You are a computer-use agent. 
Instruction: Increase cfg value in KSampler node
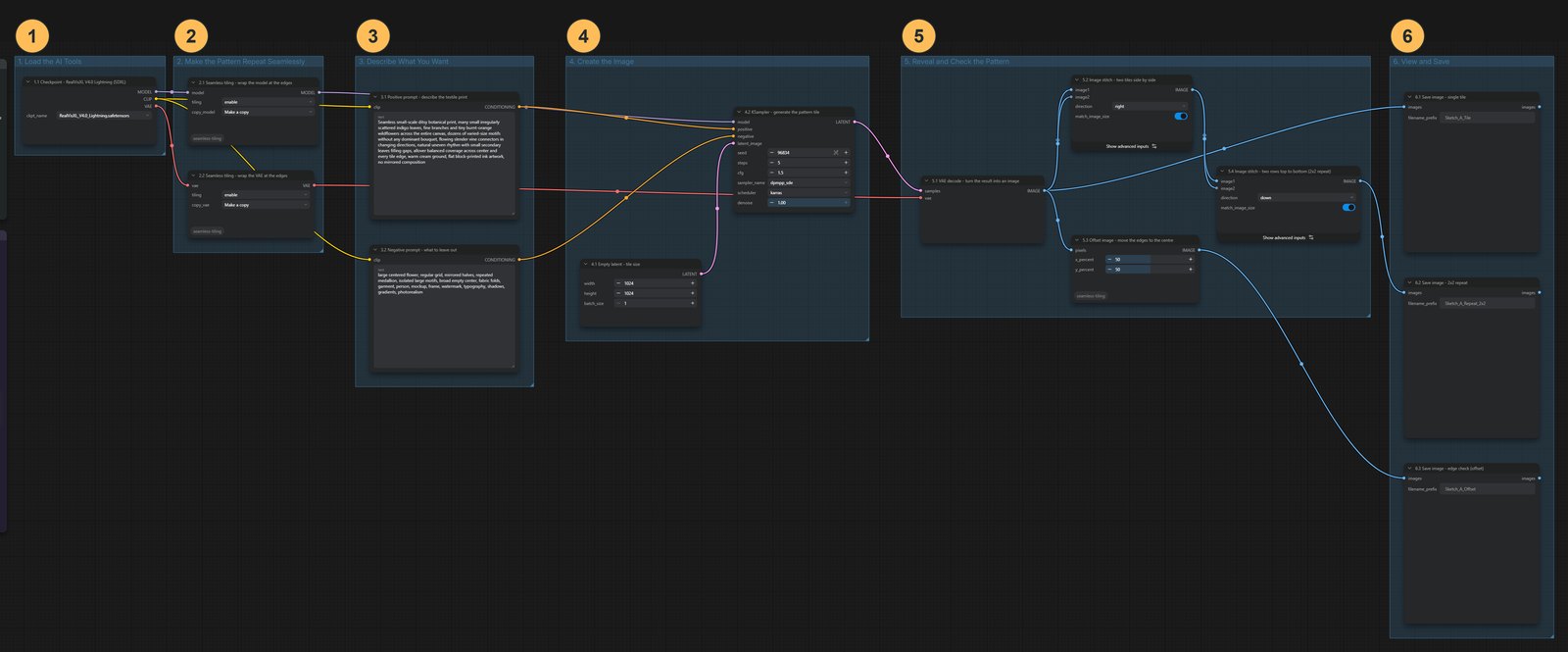(846, 173)
